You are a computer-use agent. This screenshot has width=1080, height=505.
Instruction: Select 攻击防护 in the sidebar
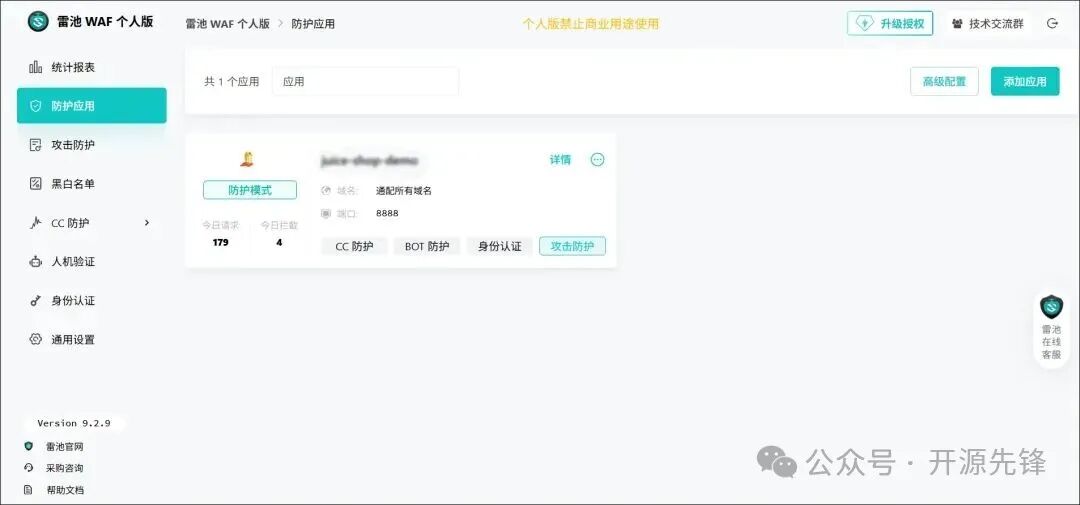[x=73, y=145]
